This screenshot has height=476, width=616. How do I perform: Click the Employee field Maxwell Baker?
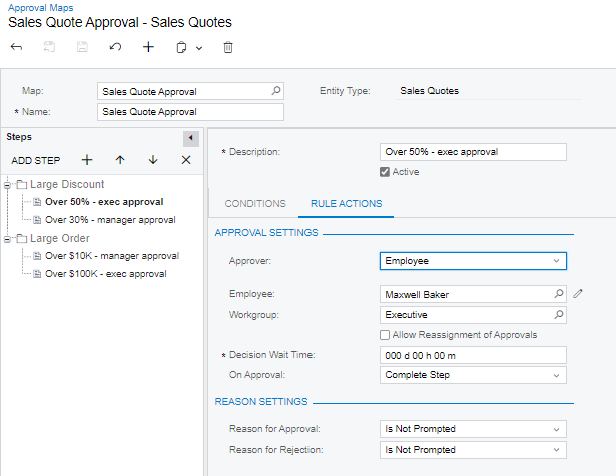click(473, 294)
